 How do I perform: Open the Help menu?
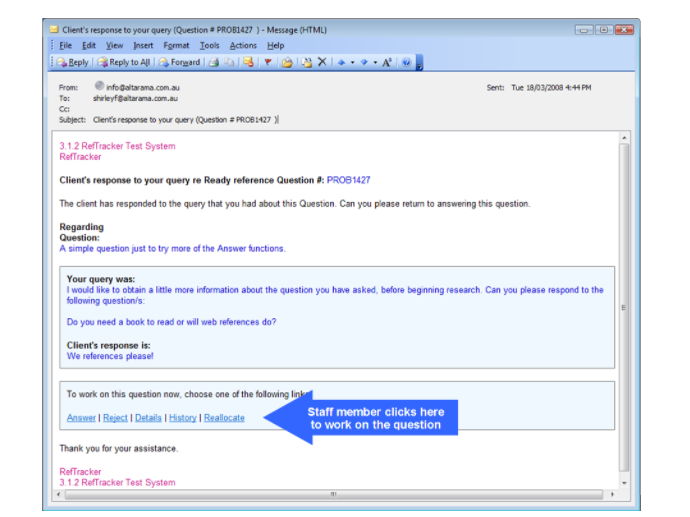275,46
